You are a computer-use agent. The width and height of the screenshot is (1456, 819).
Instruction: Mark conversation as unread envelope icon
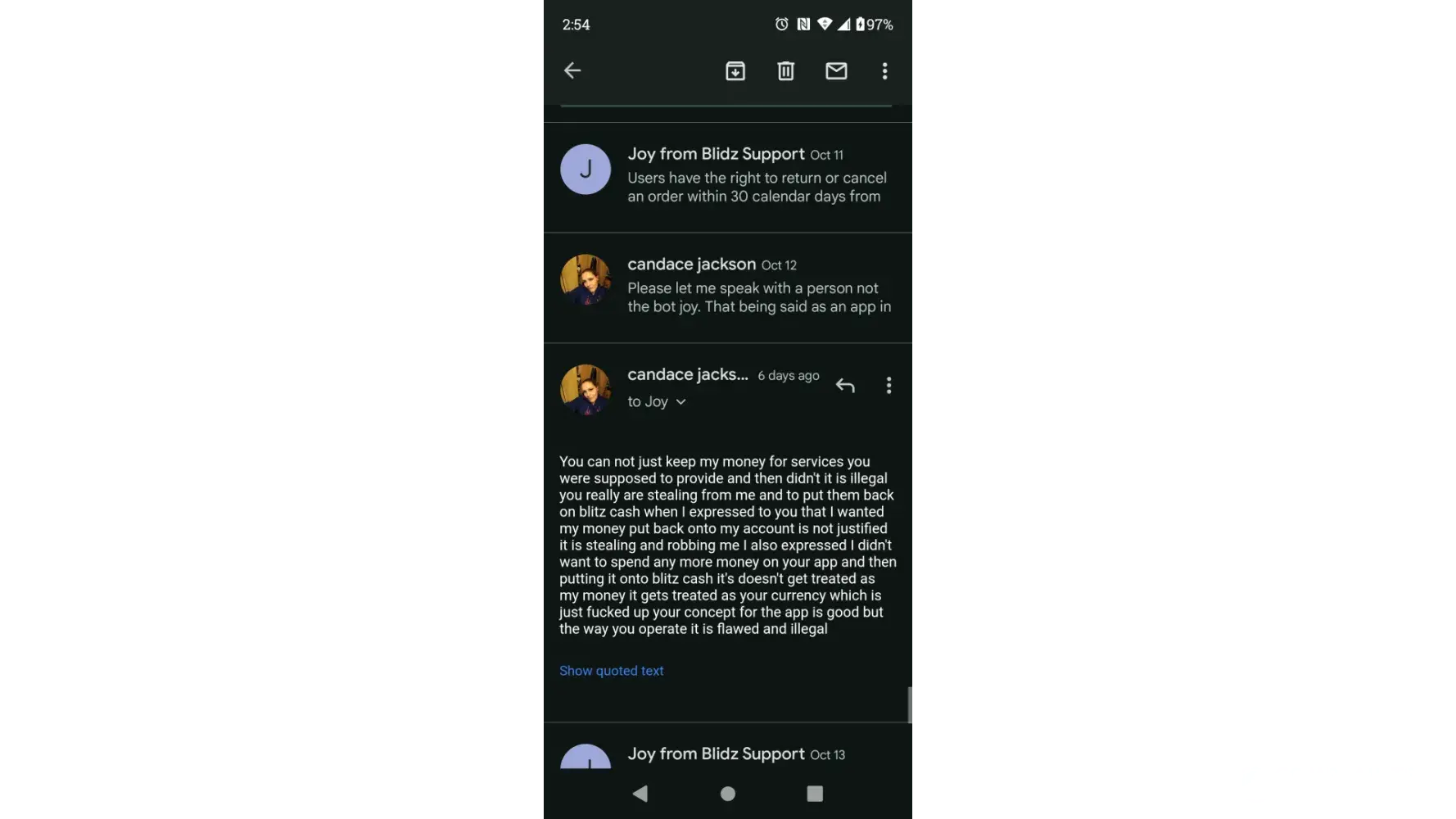(836, 71)
